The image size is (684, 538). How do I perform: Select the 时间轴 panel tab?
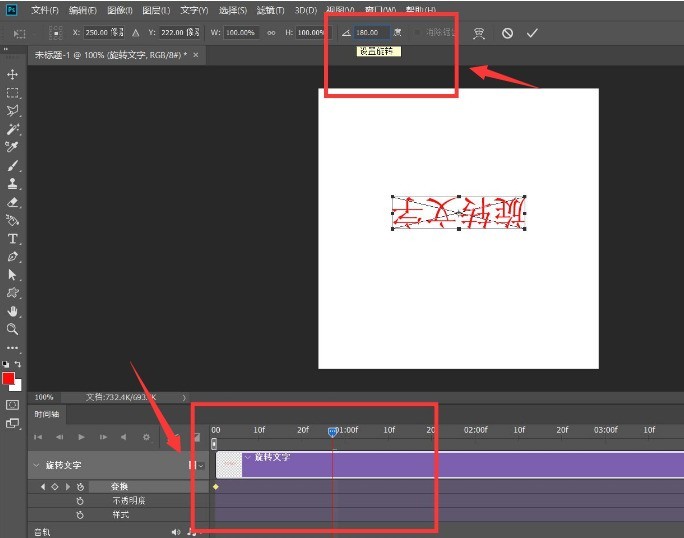(47, 414)
